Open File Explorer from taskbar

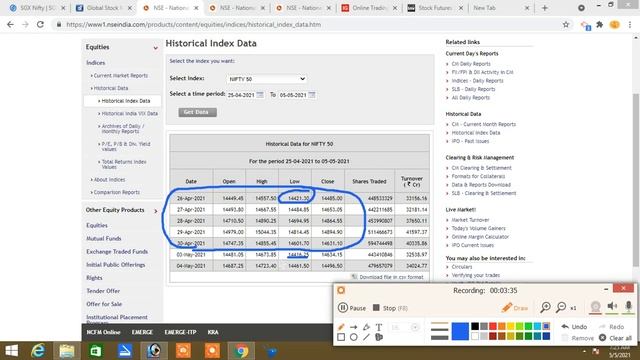[67, 351]
